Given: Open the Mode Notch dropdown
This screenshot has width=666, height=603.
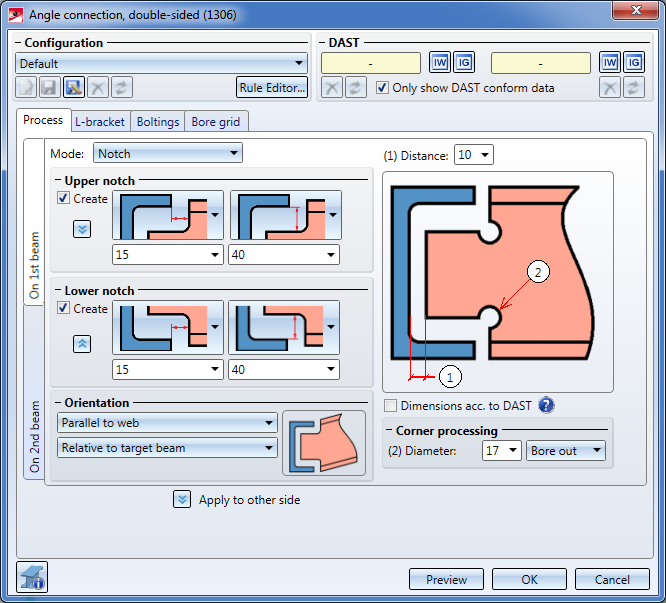Looking at the screenshot, I should click(x=168, y=153).
